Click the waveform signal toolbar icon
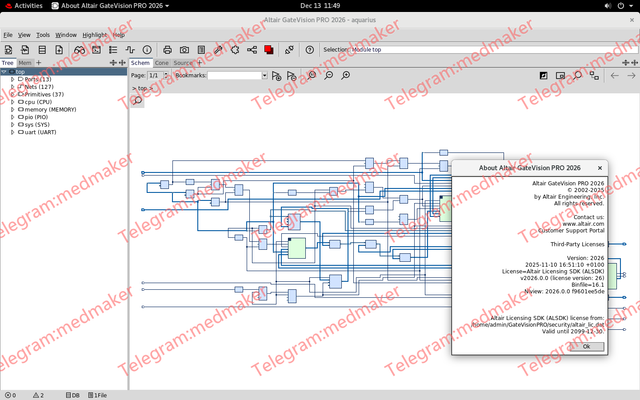This screenshot has height=400, width=640. [x=130, y=50]
